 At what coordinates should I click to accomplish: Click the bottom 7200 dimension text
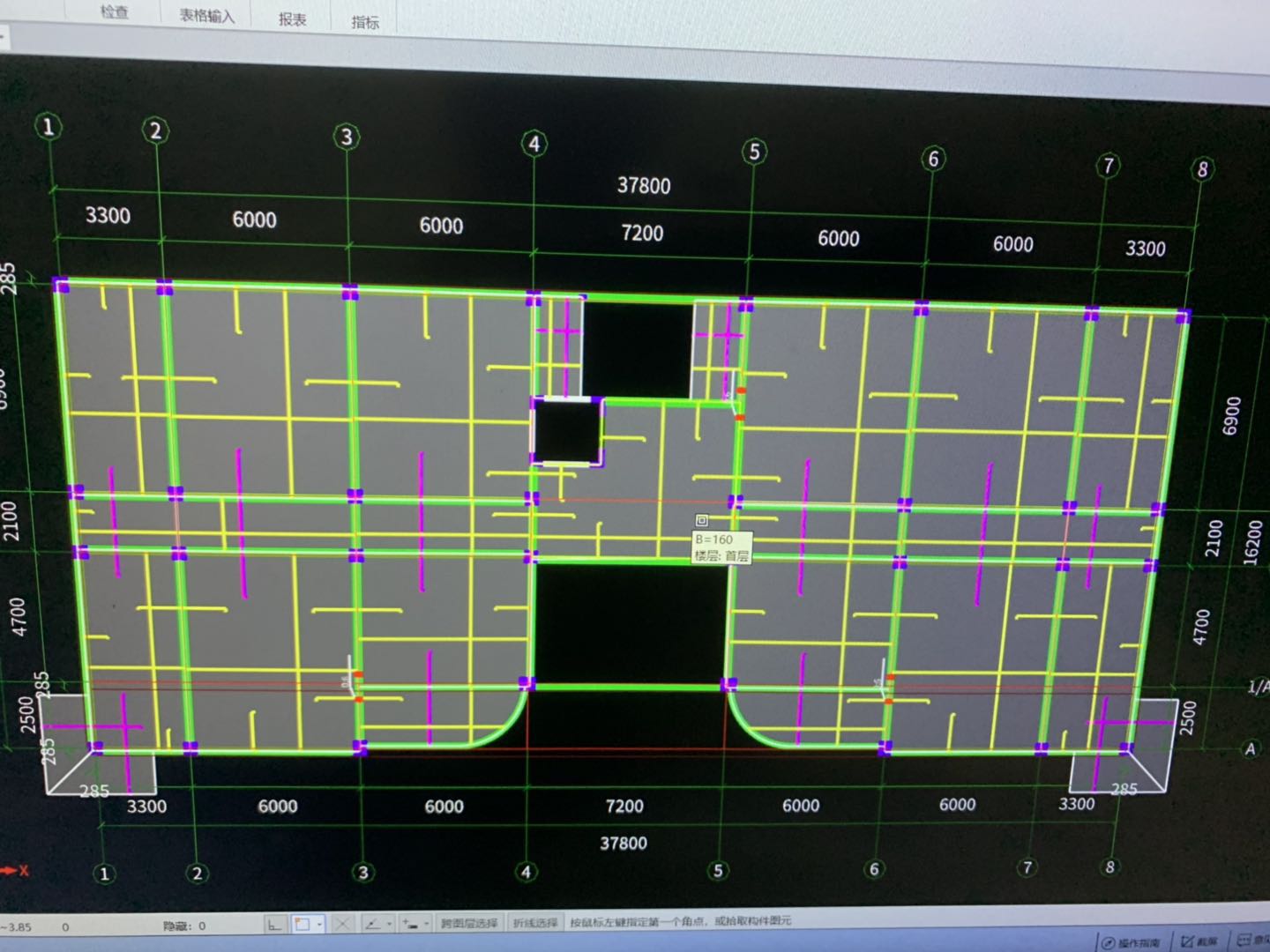coord(624,806)
